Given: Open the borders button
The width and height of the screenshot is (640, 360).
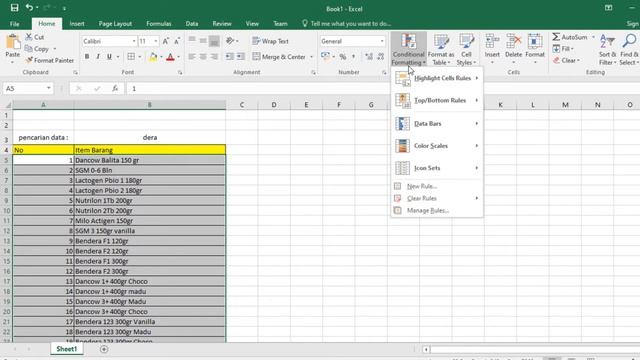Looking at the screenshot, I should click(131, 57).
